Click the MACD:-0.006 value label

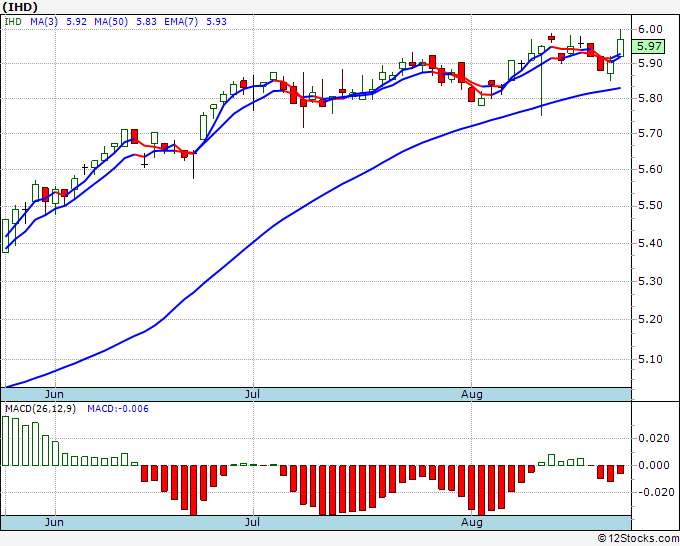click(118, 409)
